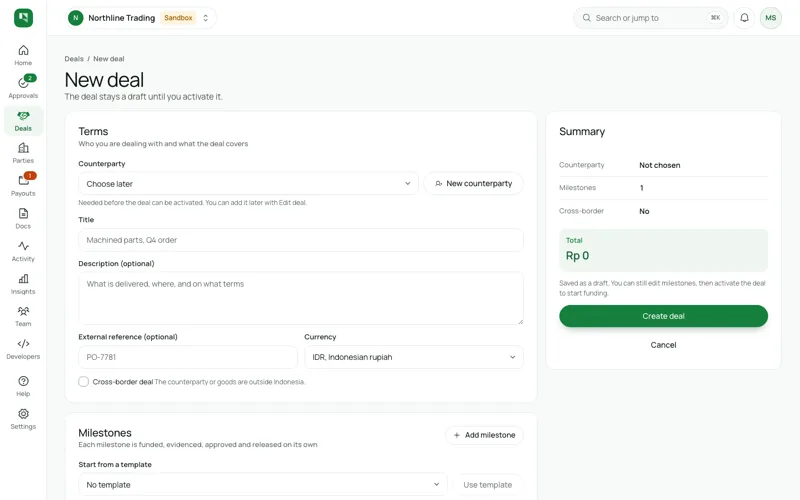Enable the Cross-border deal checkbox
The height and width of the screenshot is (500, 800).
coord(84,382)
